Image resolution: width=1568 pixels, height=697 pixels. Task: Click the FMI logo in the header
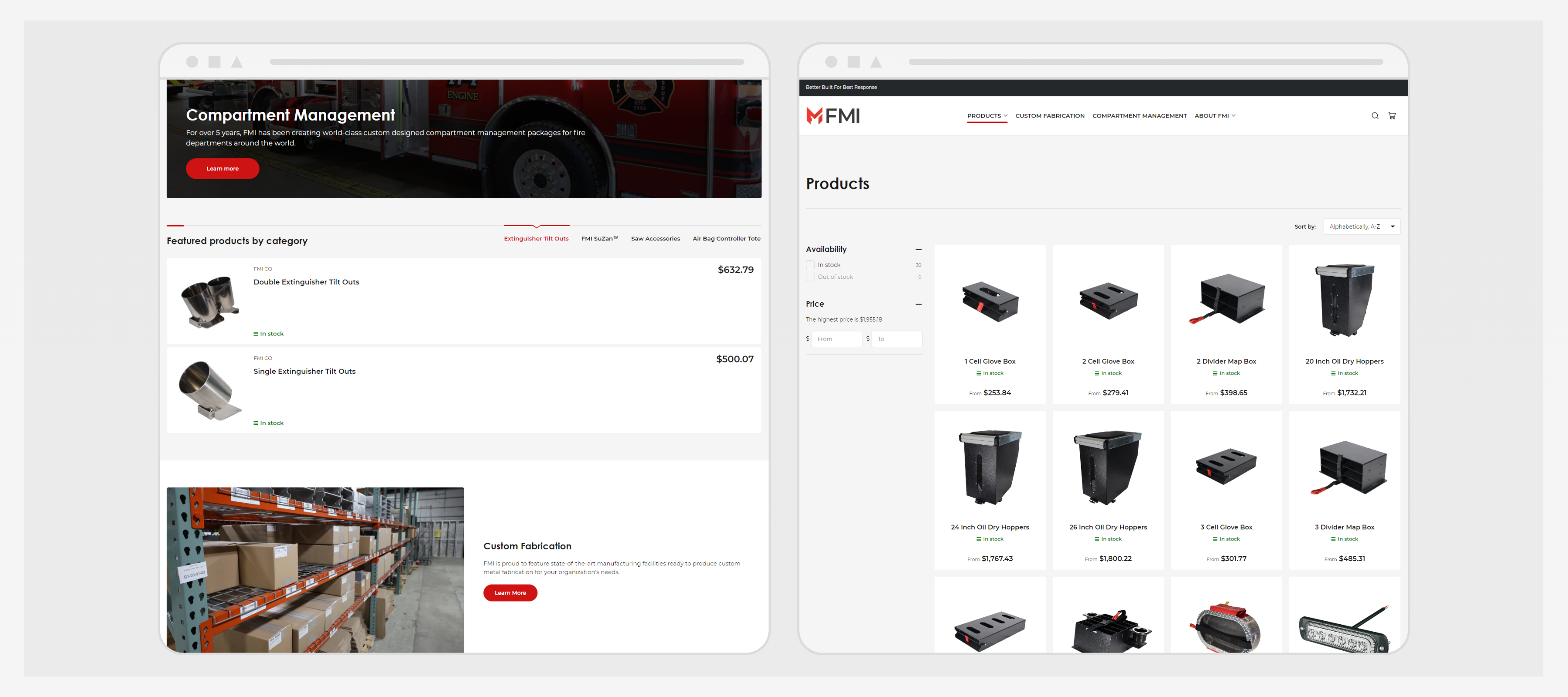pyautogui.click(x=833, y=116)
